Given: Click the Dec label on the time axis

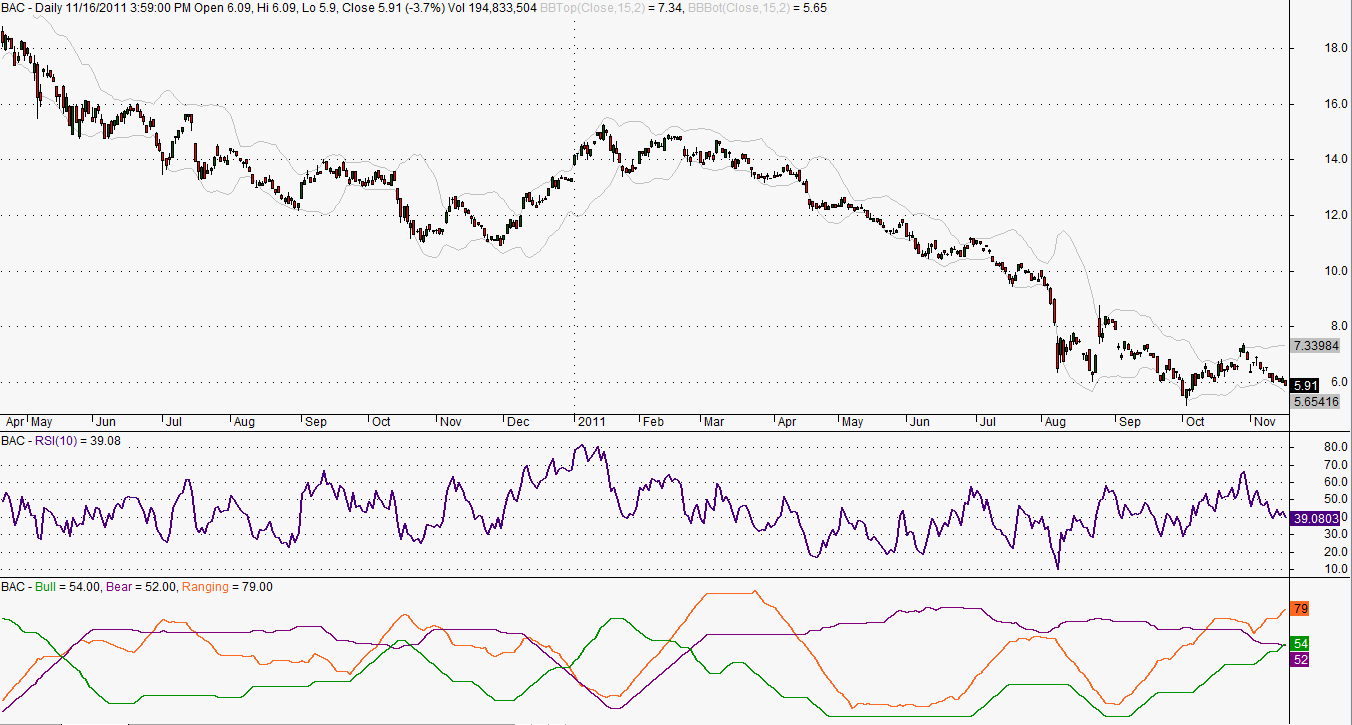Looking at the screenshot, I should 518,422.
